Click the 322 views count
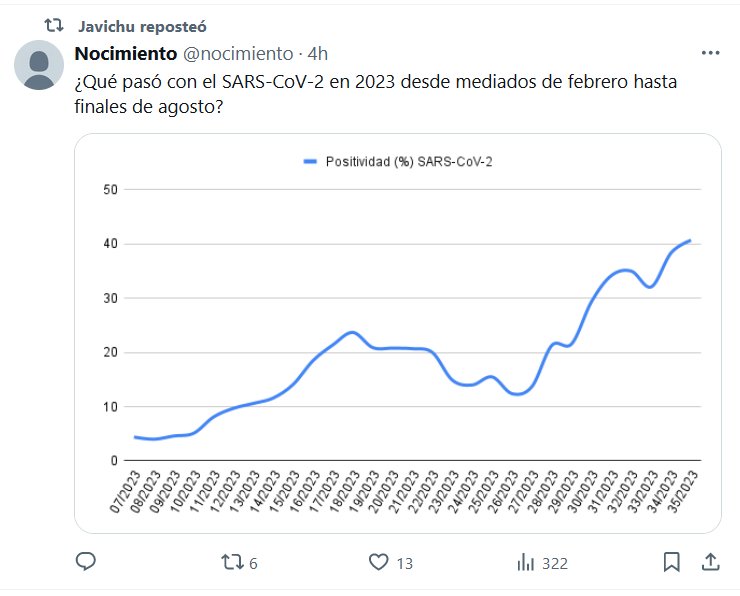 (554, 564)
